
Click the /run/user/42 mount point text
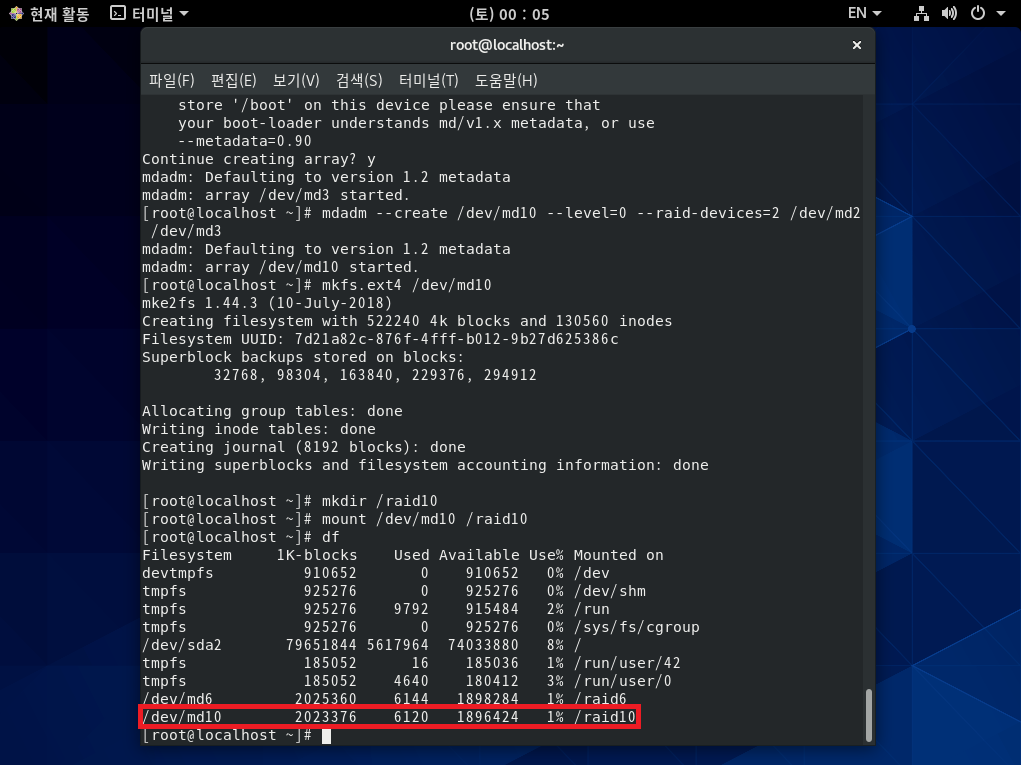click(x=627, y=663)
